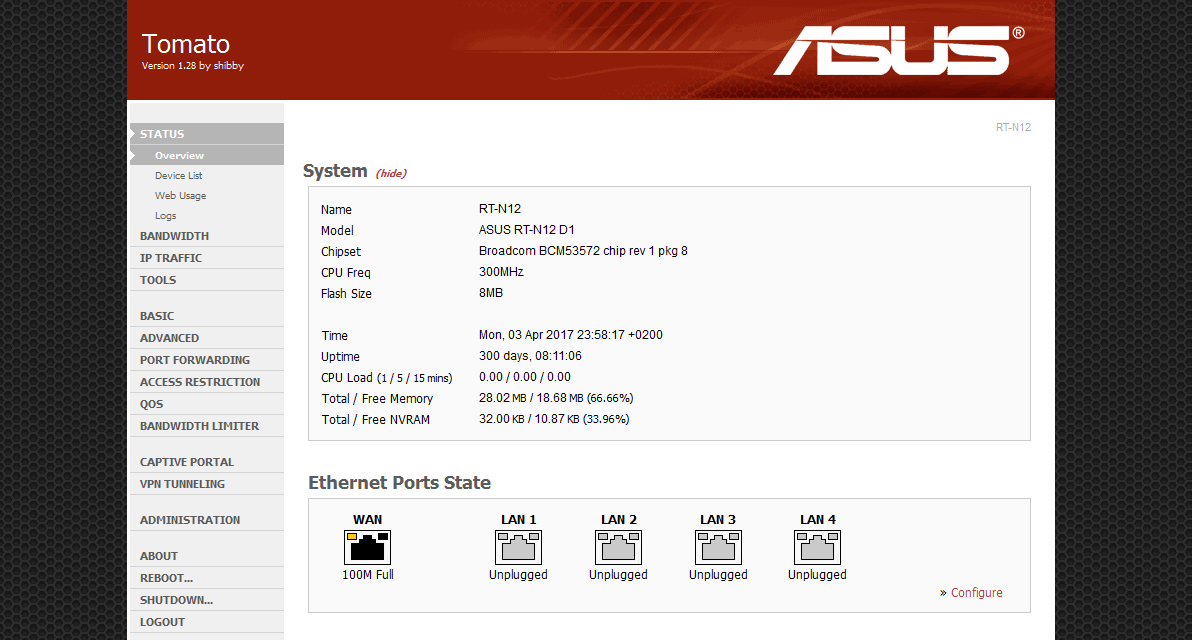Viewport: 1192px width, 640px height.
Task: Click the ASUS logo in header
Action: pyautogui.click(x=897, y=51)
